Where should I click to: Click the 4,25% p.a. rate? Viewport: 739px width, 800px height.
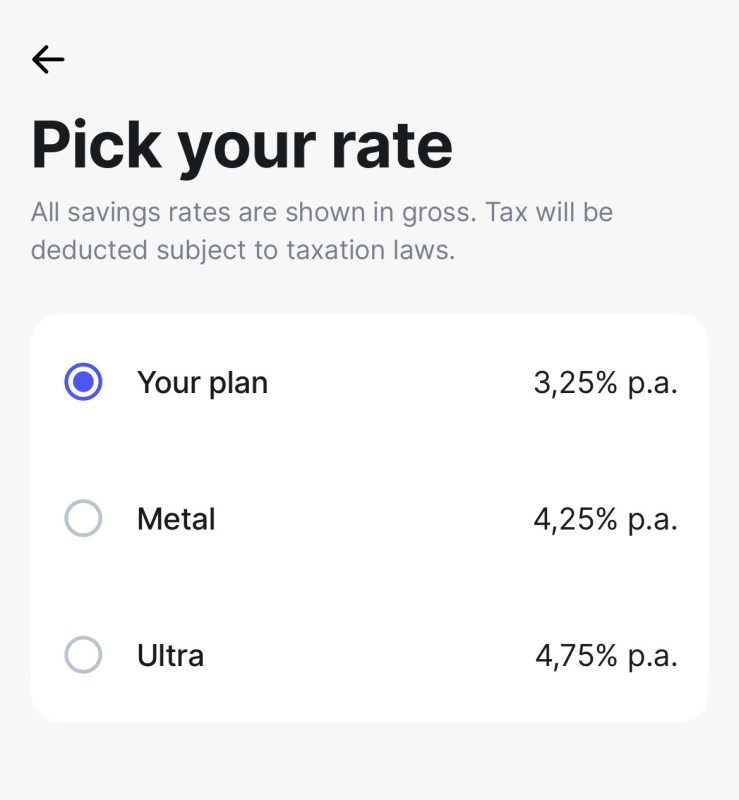(x=605, y=519)
